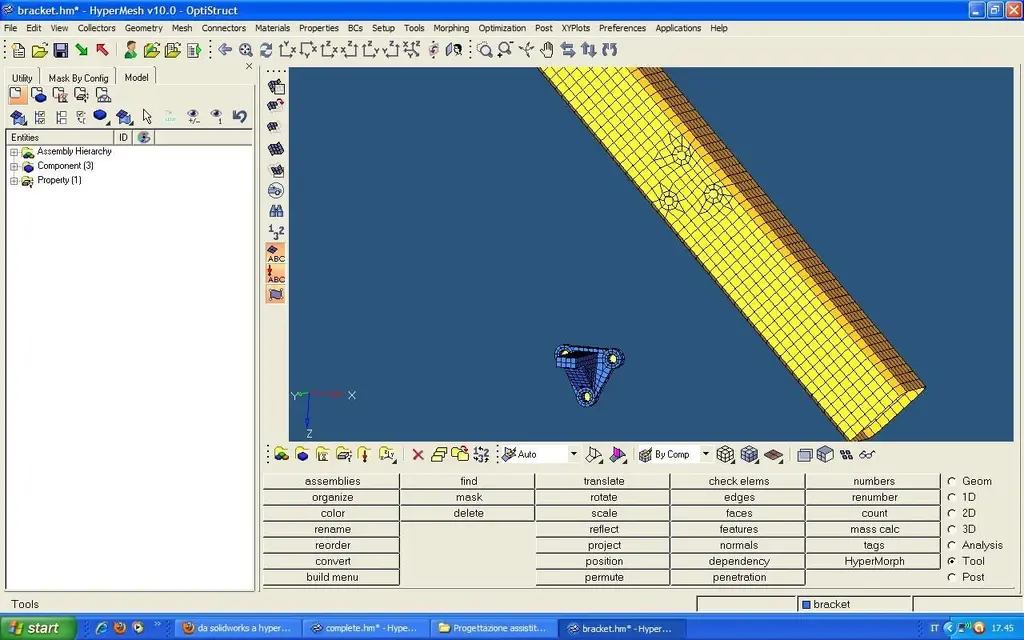This screenshot has width=1024, height=640.
Task: Click the mask panel button
Action: 468,497
